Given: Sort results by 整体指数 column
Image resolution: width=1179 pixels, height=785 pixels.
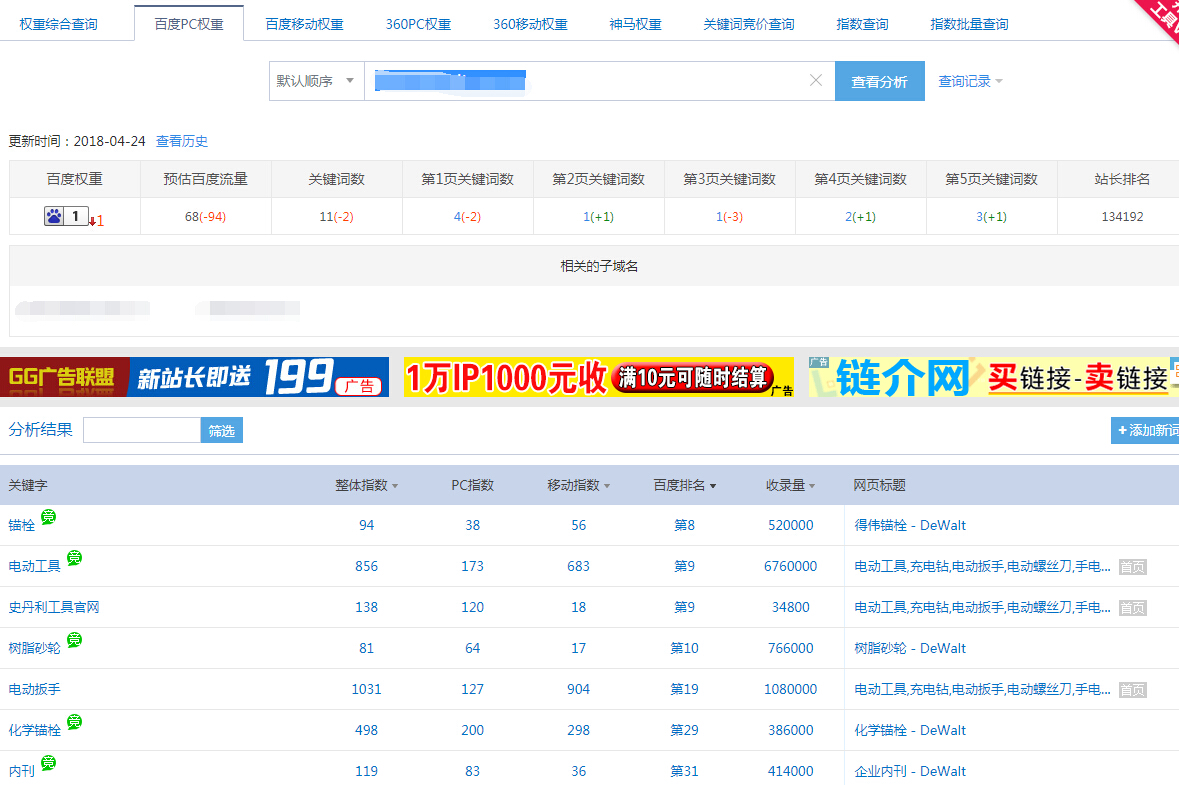Looking at the screenshot, I should pos(366,485).
